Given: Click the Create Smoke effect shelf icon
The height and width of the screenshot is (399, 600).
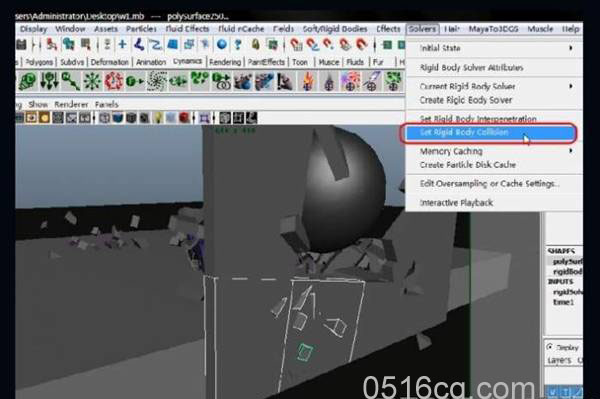Looking at the screenshot, I should point(329,81).
